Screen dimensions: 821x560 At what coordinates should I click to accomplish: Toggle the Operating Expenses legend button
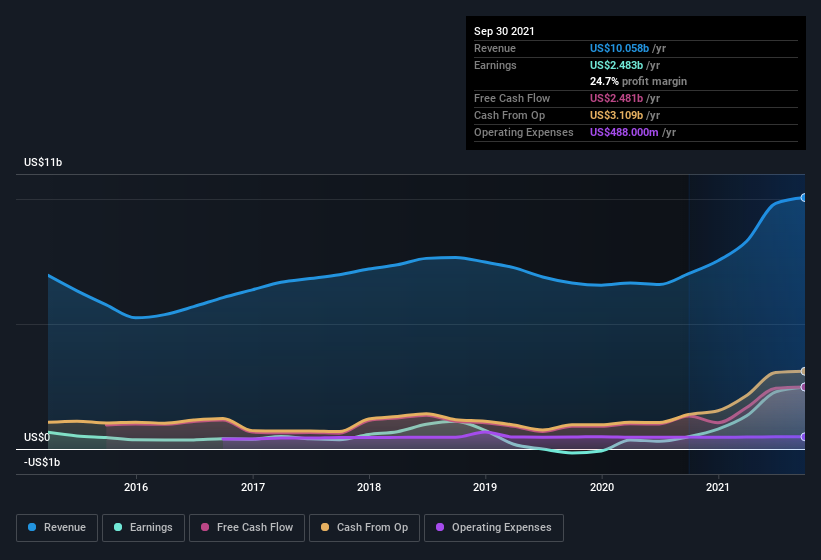[x=493, y=528]
